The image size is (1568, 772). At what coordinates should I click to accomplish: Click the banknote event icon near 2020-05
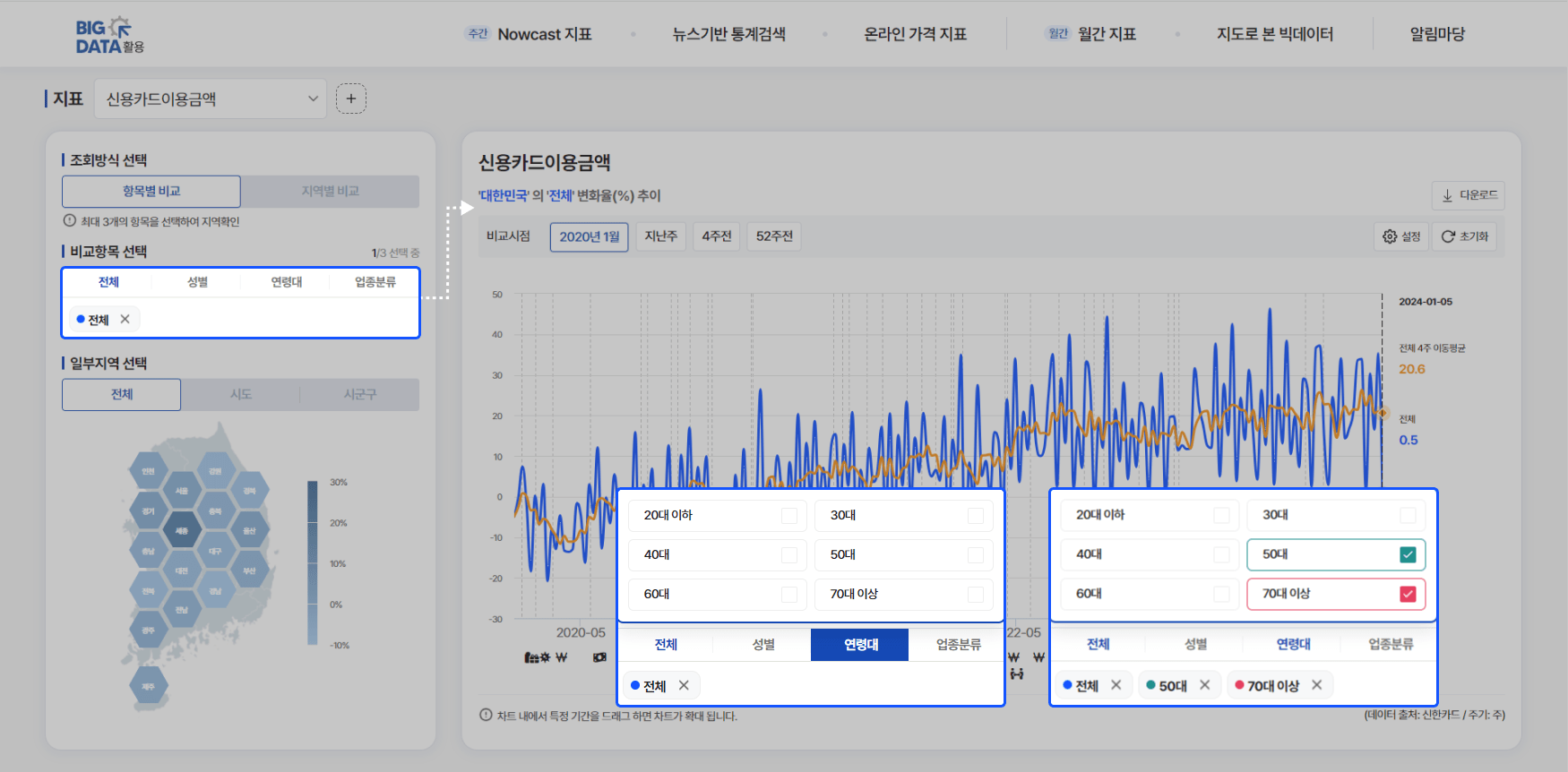point(599,657)
